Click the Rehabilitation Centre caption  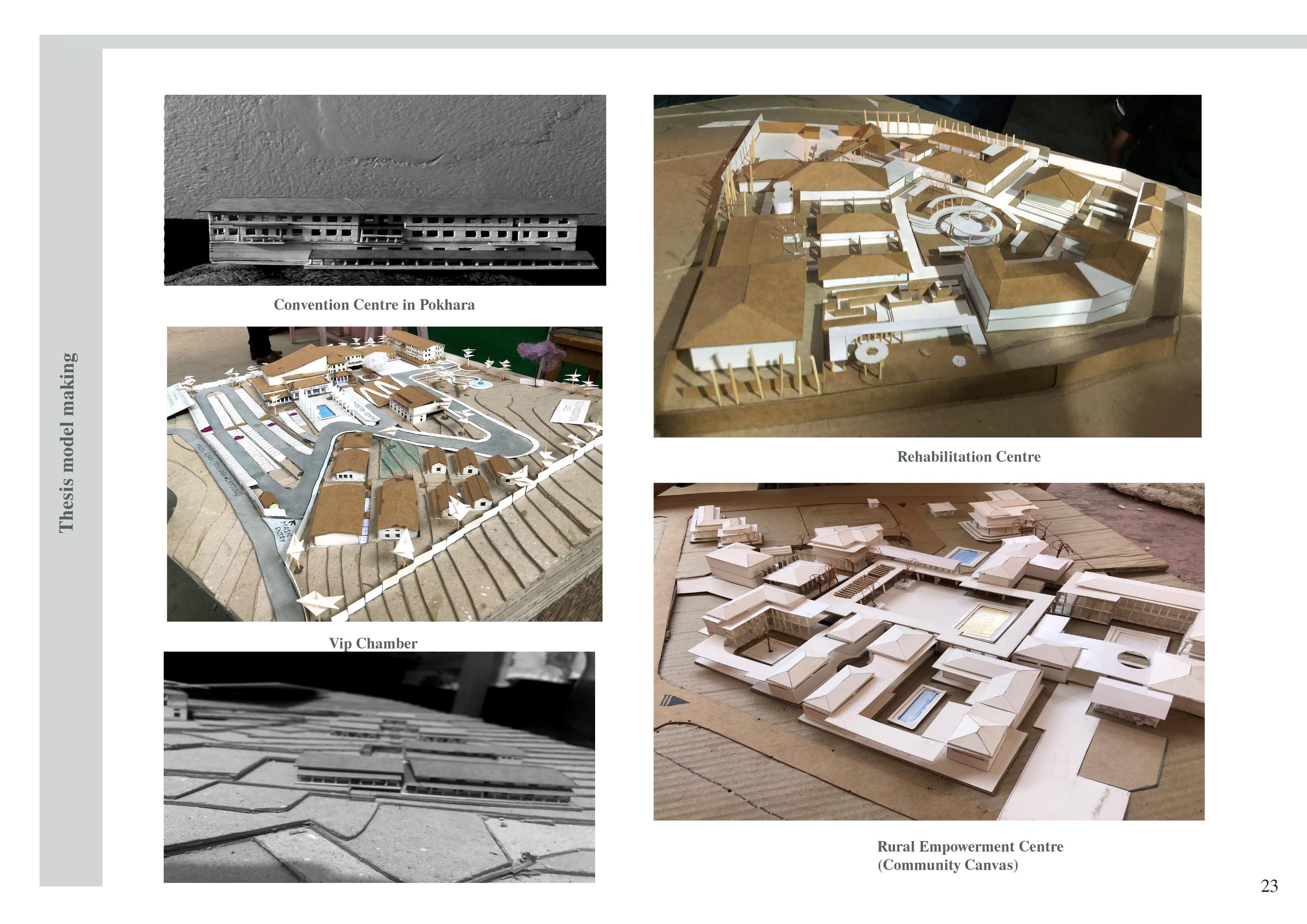[x=968, y=457]
